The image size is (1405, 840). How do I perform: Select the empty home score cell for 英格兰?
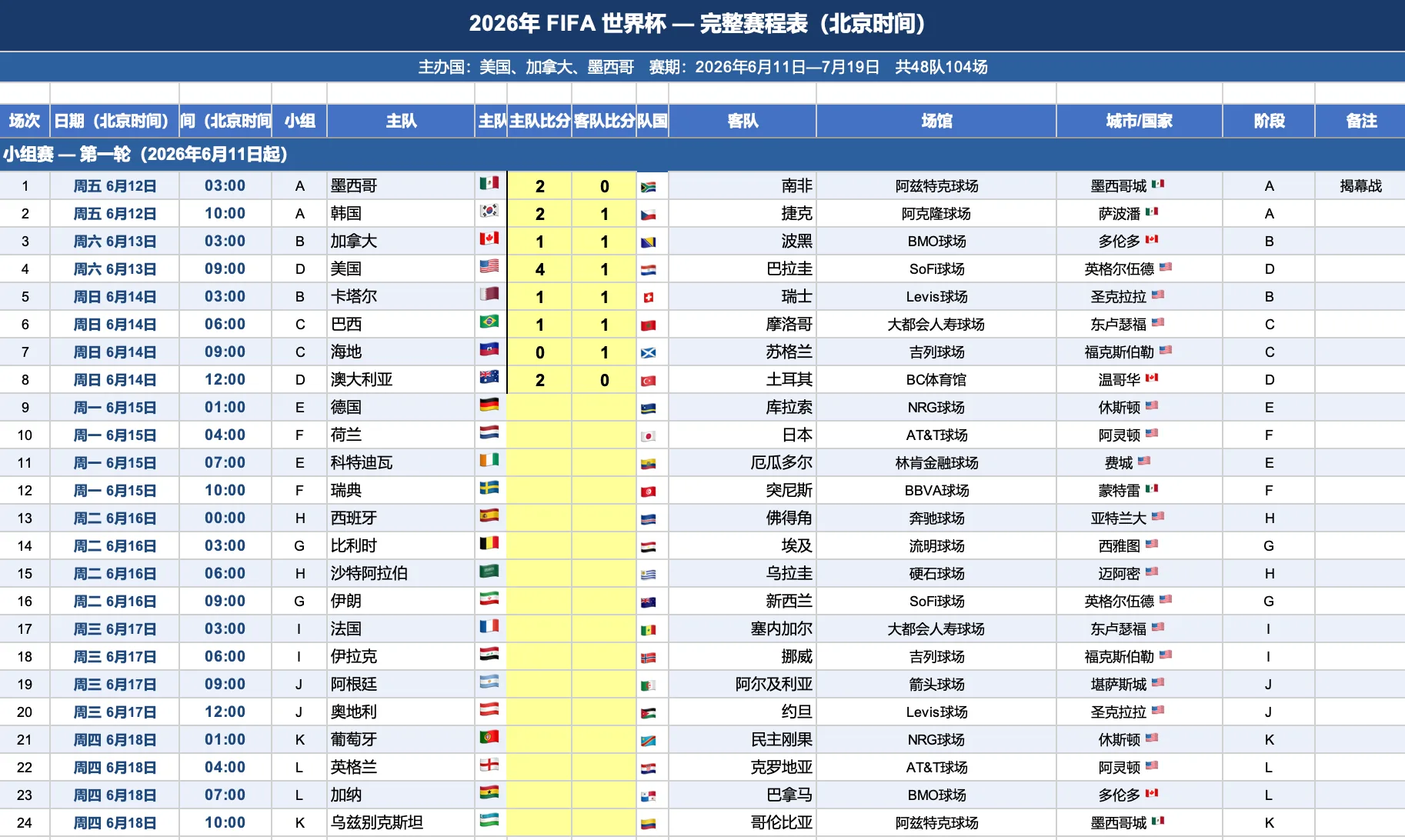pyautogui.click(x=539, y=767)
